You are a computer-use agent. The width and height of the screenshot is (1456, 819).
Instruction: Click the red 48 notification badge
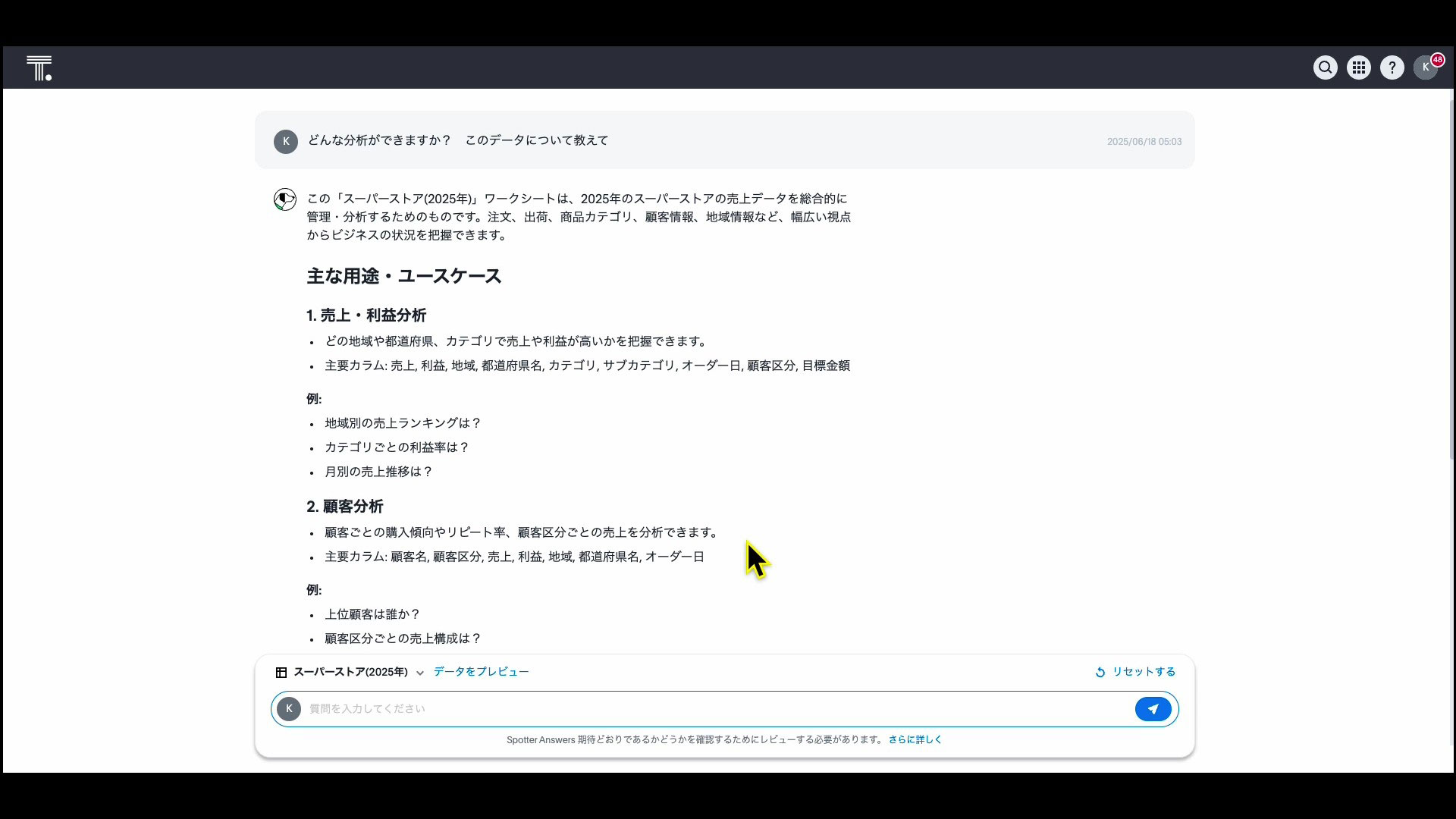pos(1438,59)
